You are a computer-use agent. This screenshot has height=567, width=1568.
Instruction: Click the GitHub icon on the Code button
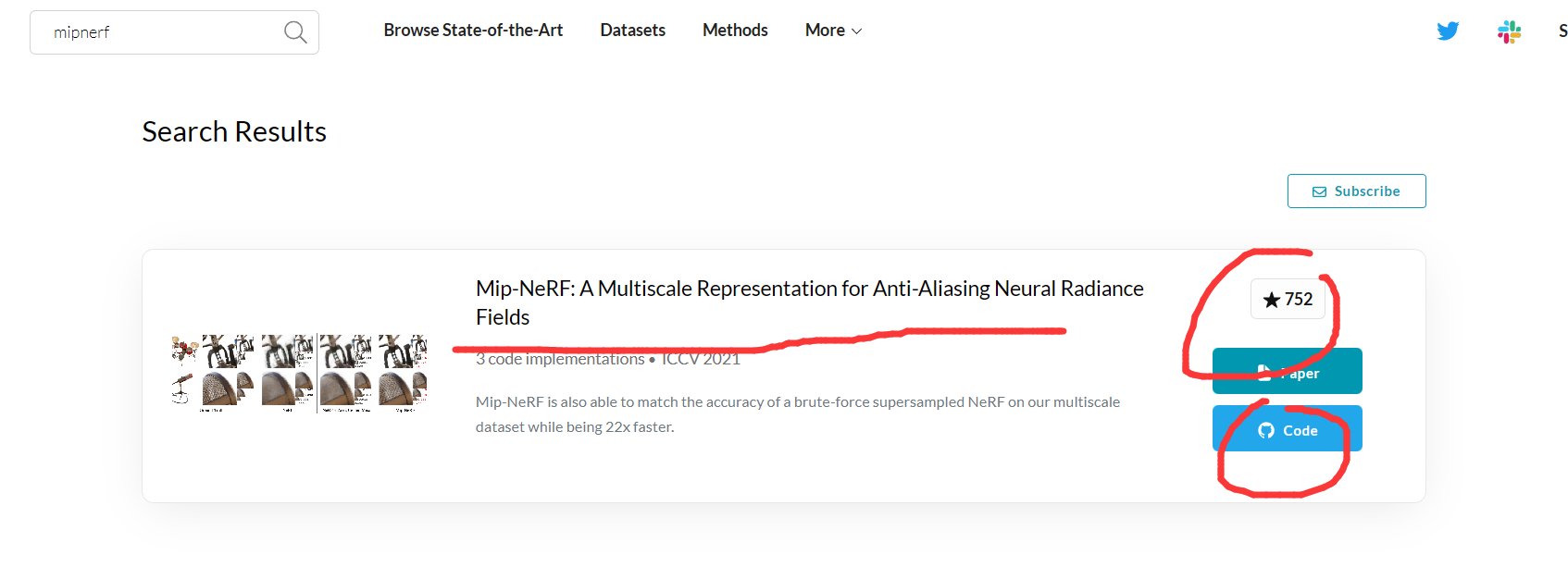1265,429
